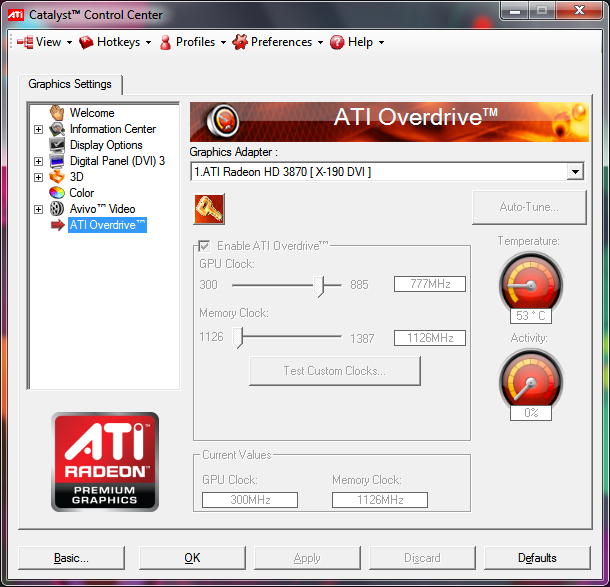The image size is (610, 587).
Task: Select the 3D tree item label
Action: coord(76,177)
